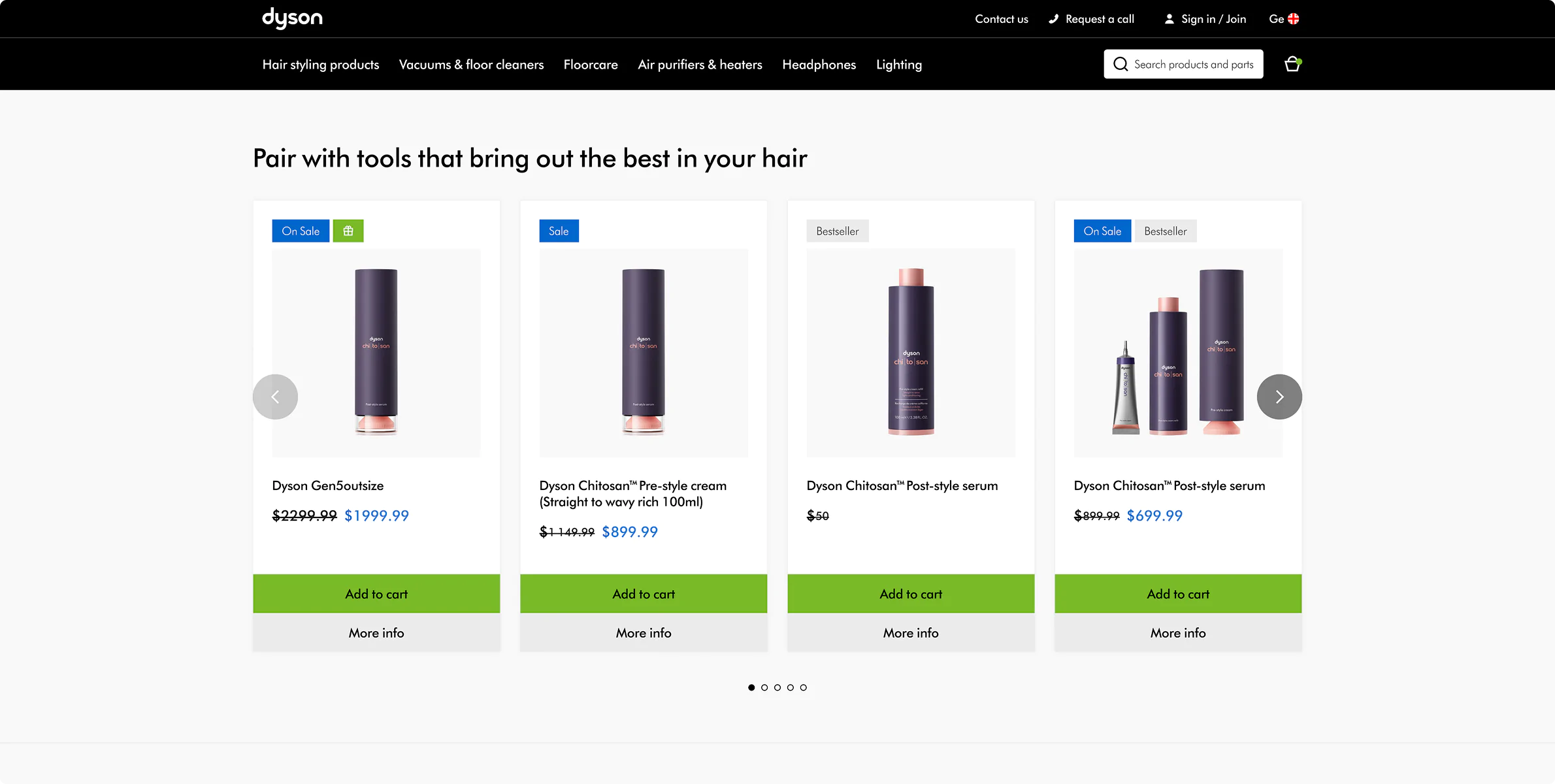Click the user profile icon
The image size is (1555, 784).
pos(1170,19)
